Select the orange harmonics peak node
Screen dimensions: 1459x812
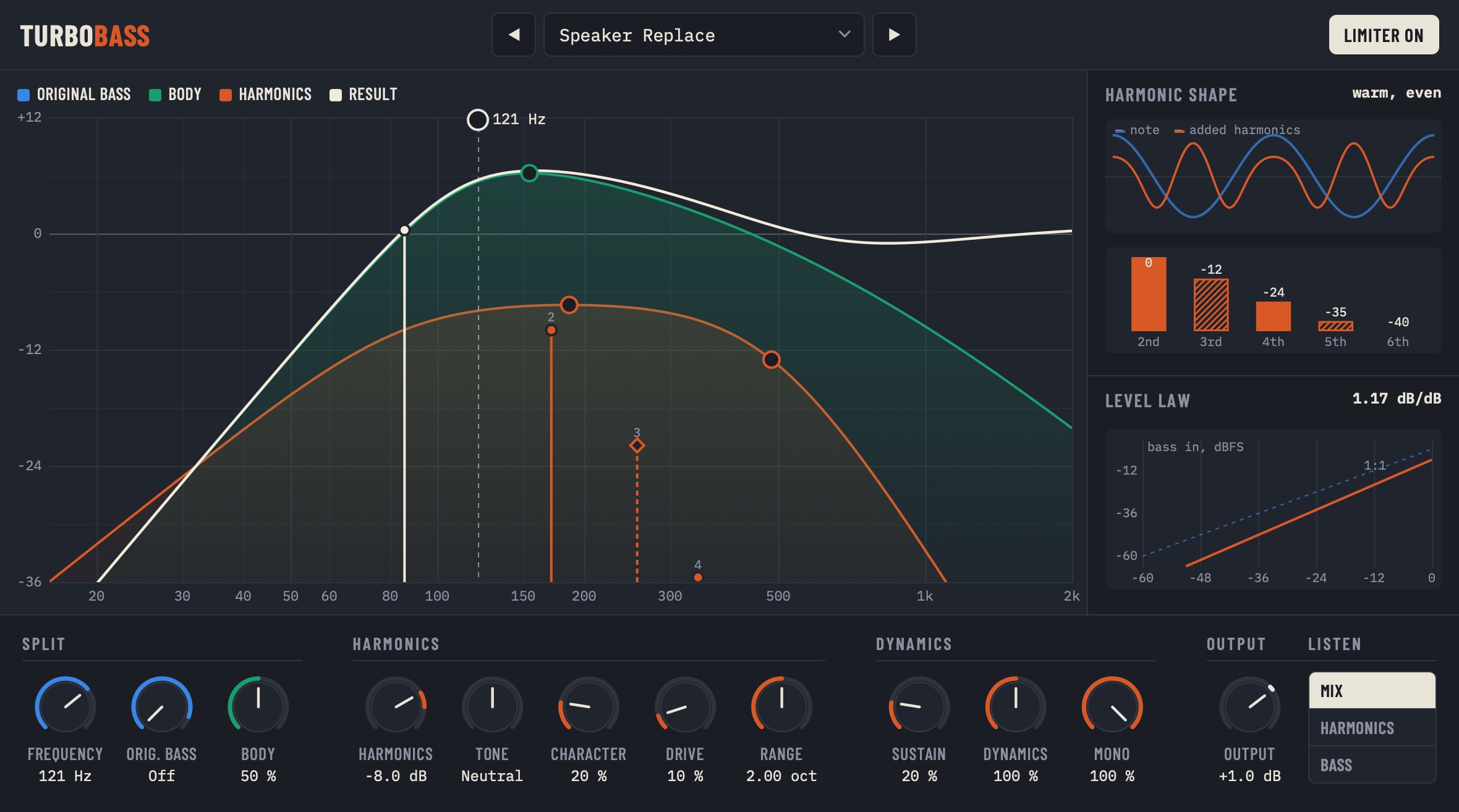pyautogui.click(x=569, y=305)
